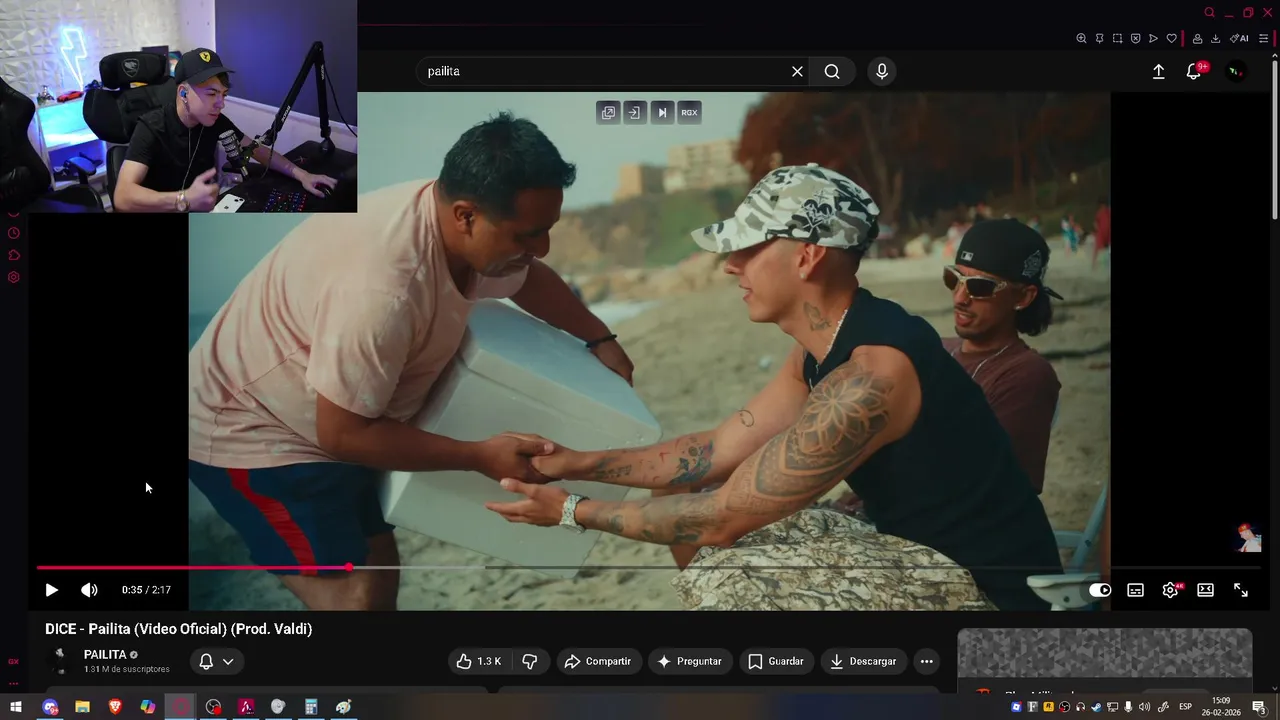Open the notification bell dropdown for PAILITA

tap(216, 661)
